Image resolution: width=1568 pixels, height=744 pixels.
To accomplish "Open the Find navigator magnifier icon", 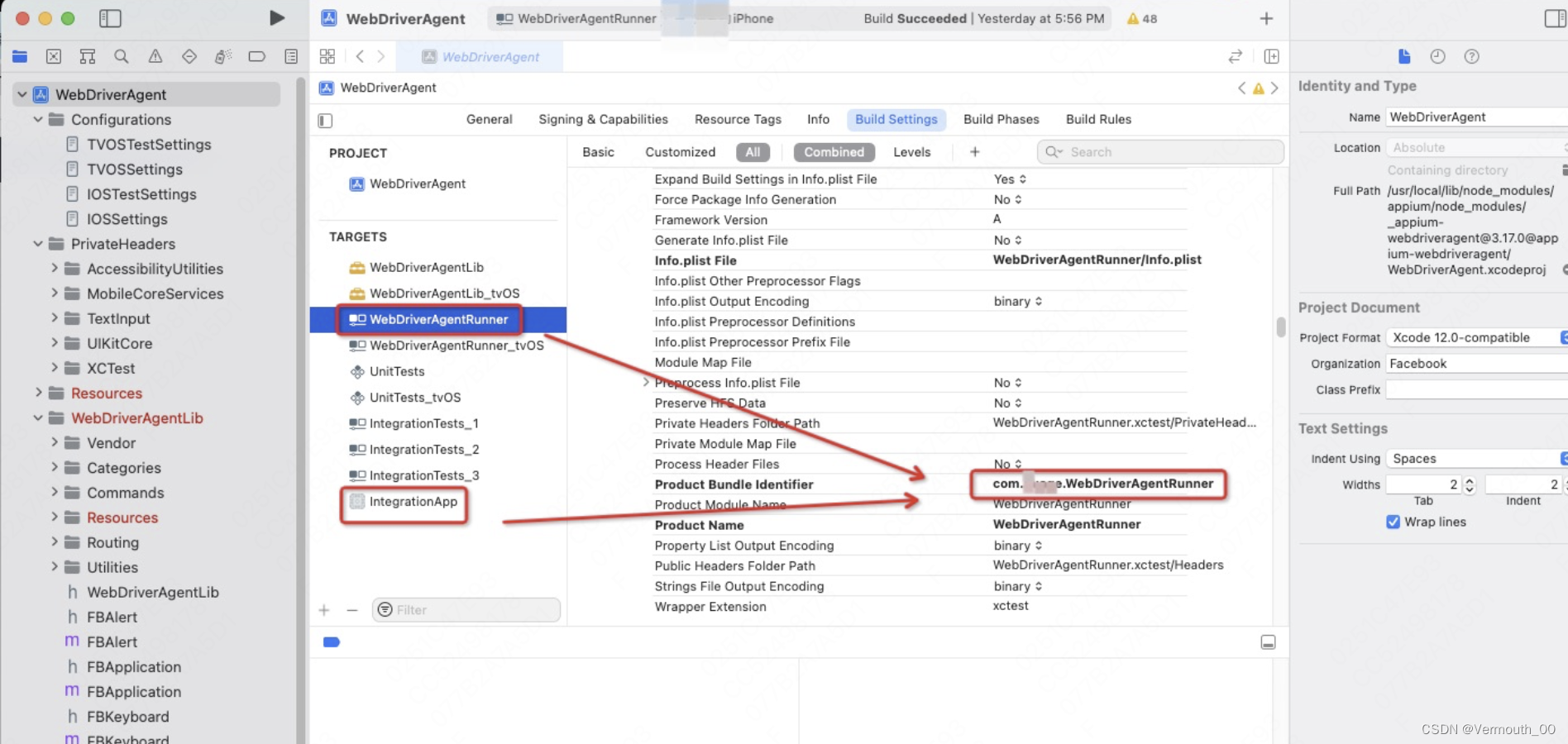I will click(122, 56).
